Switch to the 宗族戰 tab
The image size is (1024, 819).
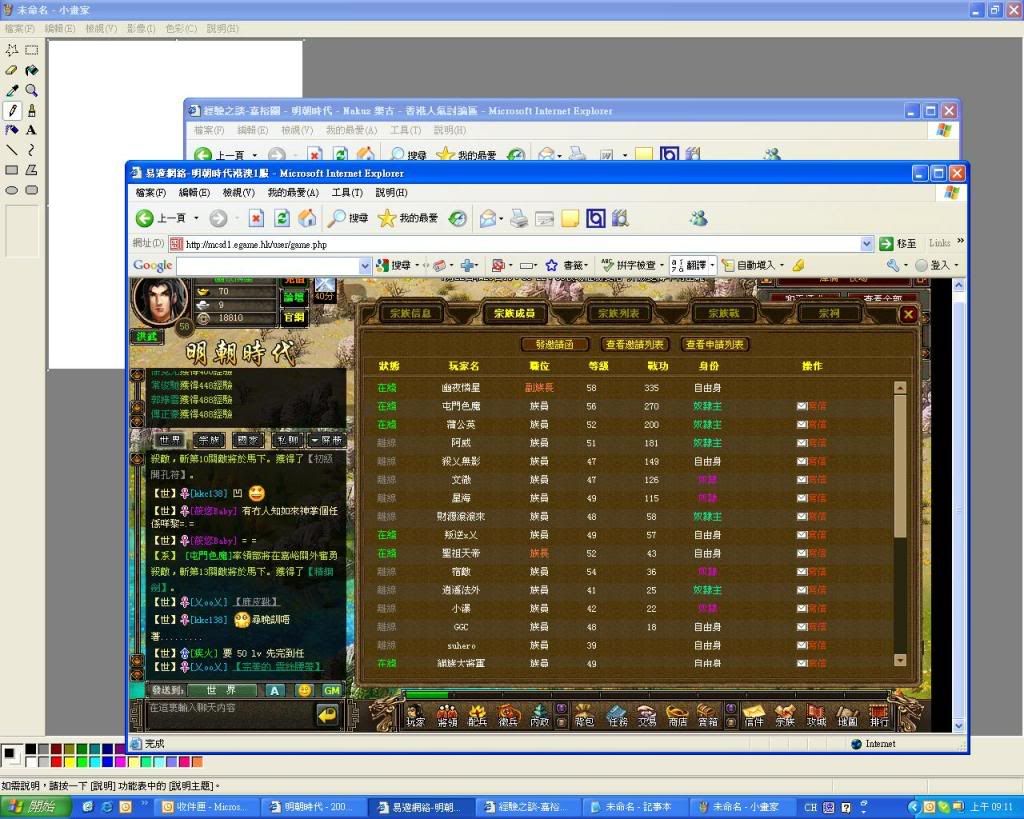[x=724, y=313]
